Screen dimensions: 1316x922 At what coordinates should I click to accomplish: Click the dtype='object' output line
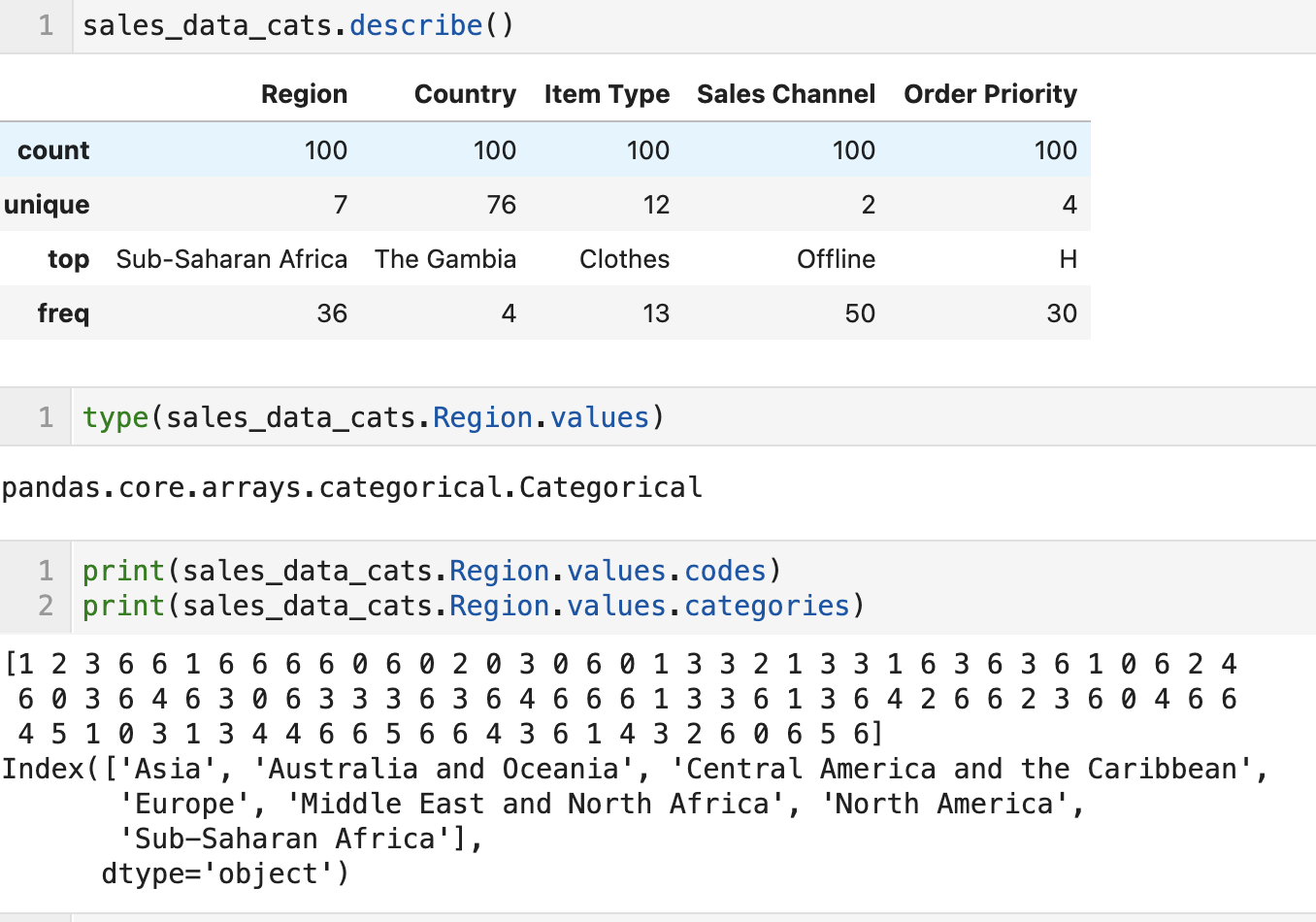click(224, 873)
